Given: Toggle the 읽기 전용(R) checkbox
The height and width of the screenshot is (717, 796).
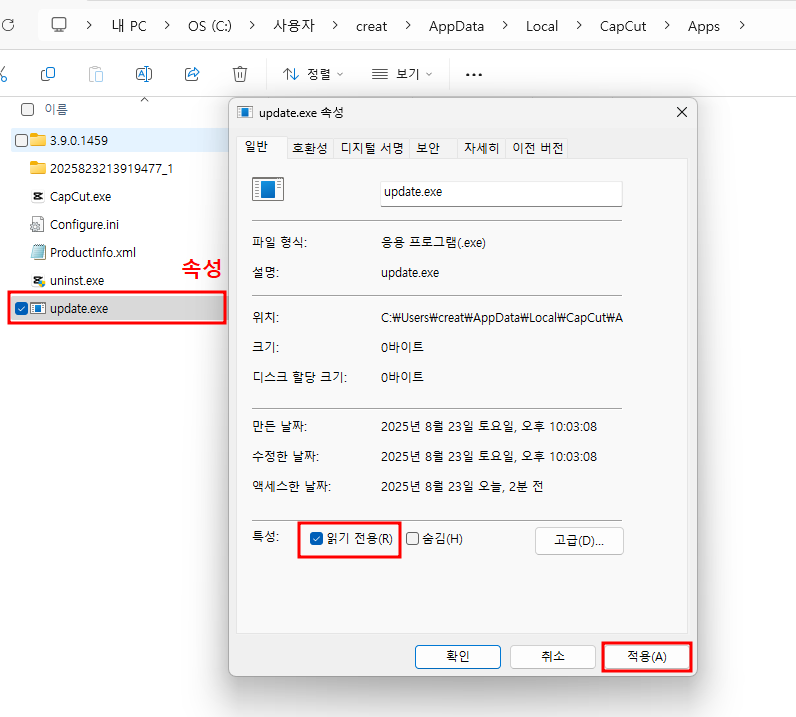Looking at the screenshot, I should click(x=316, y=538).
